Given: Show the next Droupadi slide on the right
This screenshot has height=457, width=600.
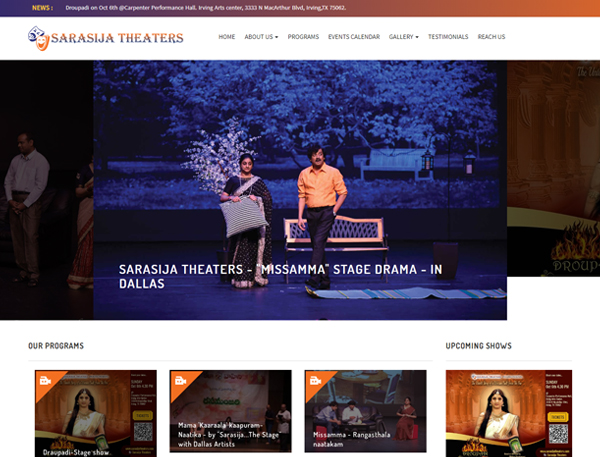Looking at the screenshot, I should 553,168.
